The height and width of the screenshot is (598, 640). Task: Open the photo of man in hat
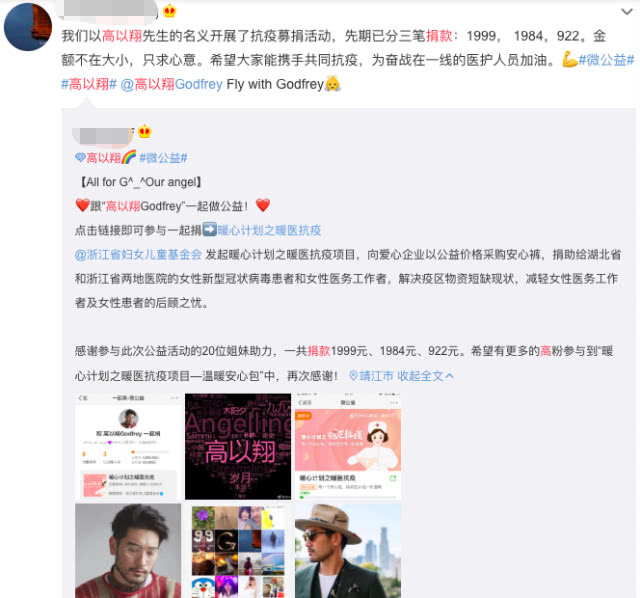(348, 551)
